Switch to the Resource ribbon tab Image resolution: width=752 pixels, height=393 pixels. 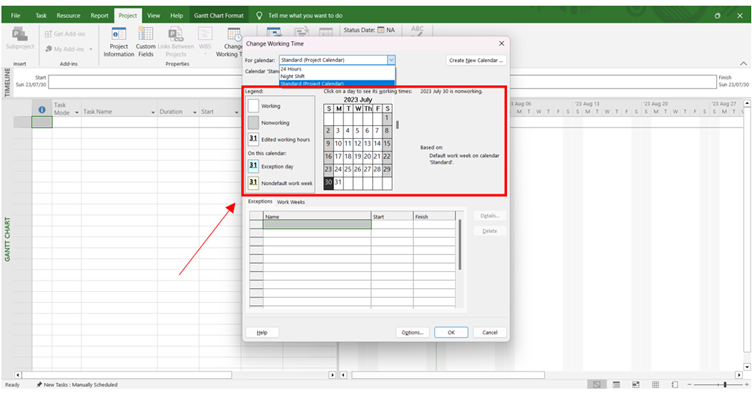tap(68, 15)
